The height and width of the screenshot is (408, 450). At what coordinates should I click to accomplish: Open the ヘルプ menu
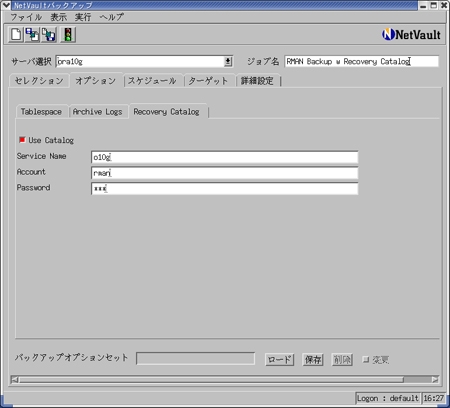111,17
